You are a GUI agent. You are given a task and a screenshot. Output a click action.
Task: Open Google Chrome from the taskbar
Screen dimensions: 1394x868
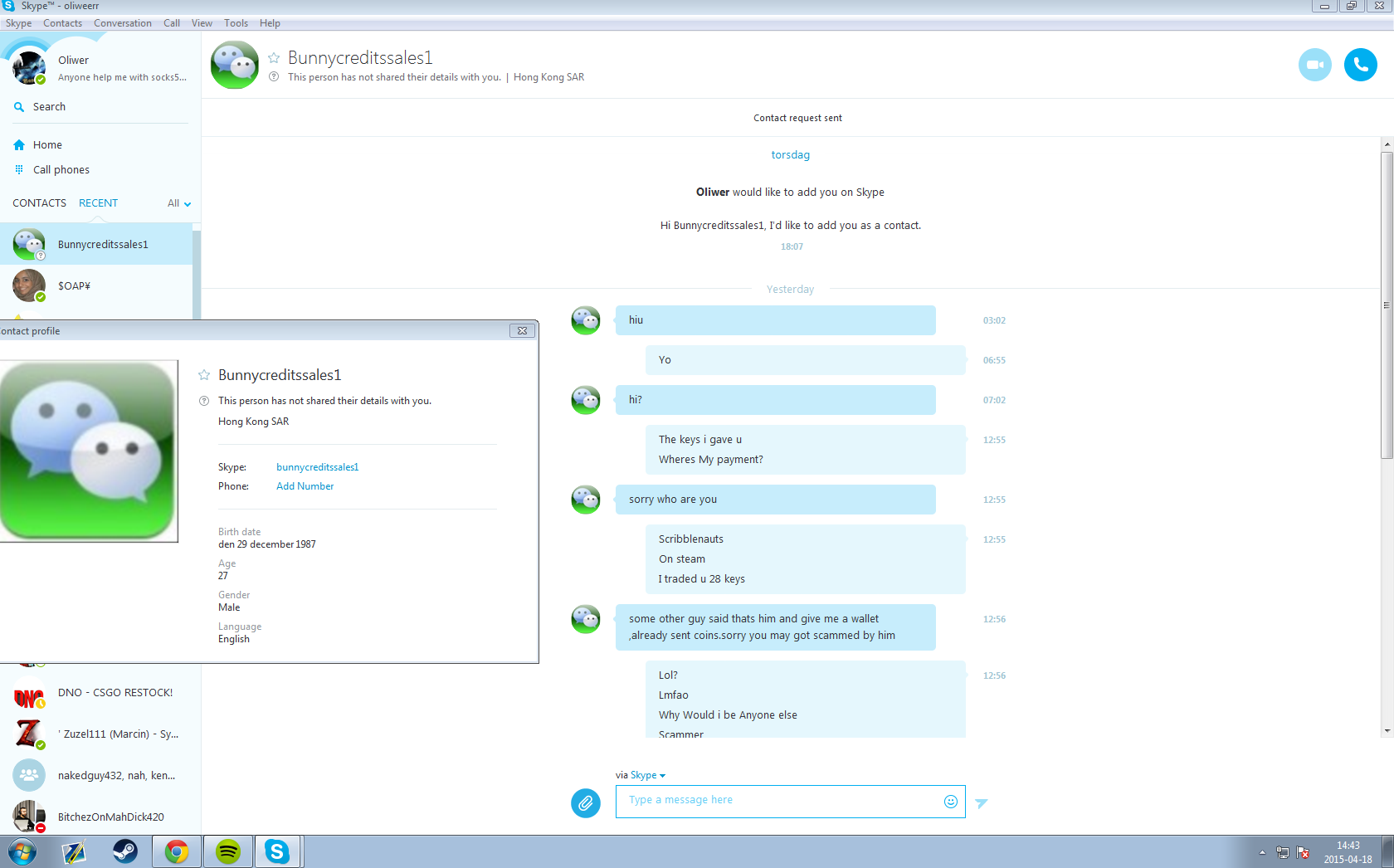click(x=177, y=851)
